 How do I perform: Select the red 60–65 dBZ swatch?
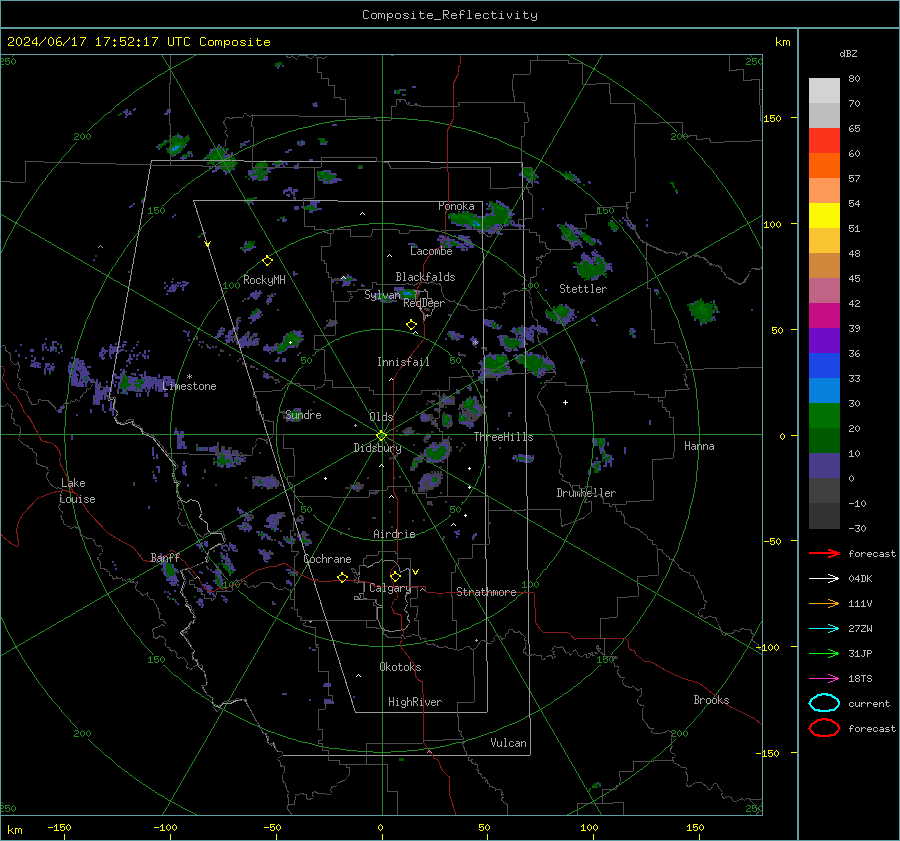[824, 141]
